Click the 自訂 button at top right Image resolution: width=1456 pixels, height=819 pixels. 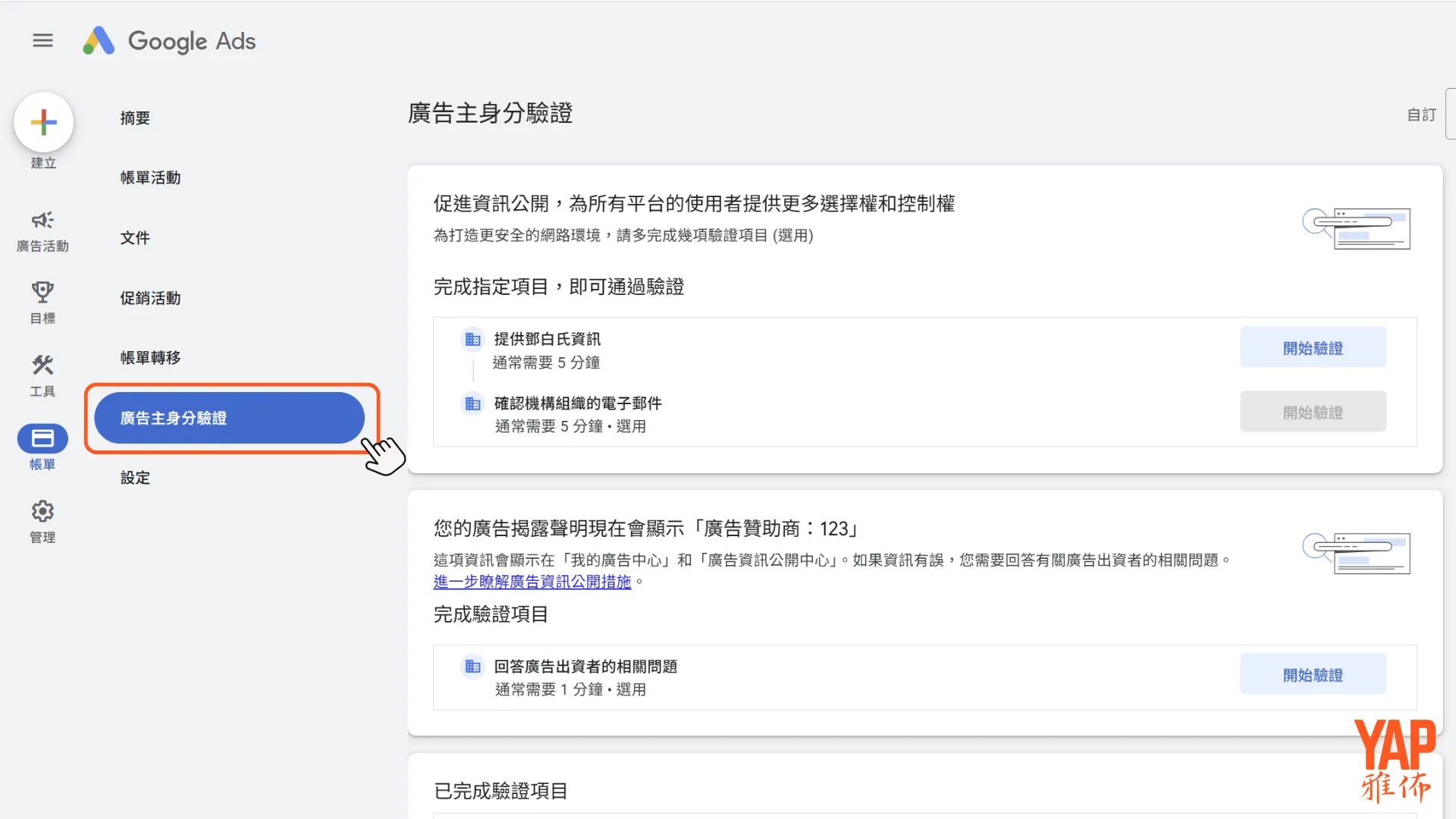1421,115
